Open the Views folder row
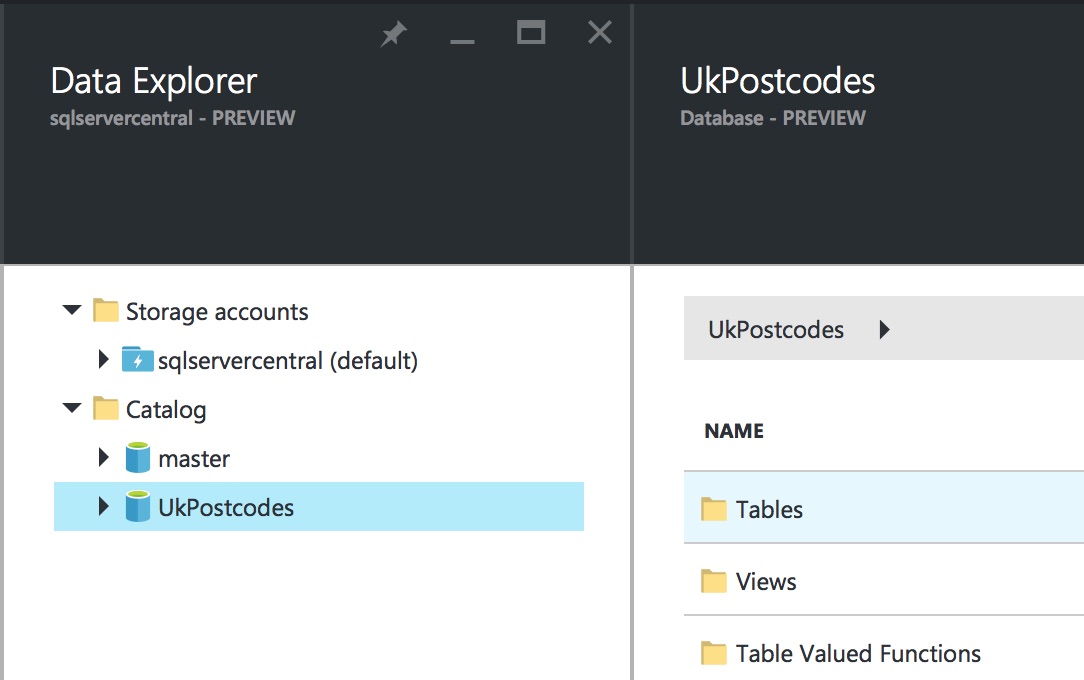The image size is (1084, 680). pos(766,582)
